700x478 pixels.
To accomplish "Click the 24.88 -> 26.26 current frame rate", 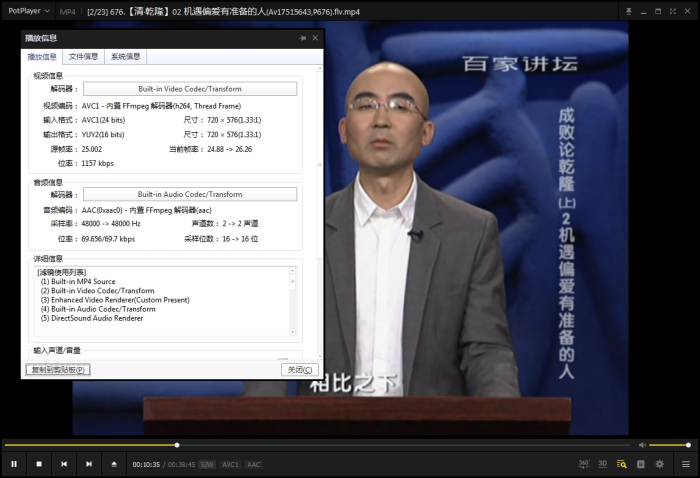I will tap(229, 149).
